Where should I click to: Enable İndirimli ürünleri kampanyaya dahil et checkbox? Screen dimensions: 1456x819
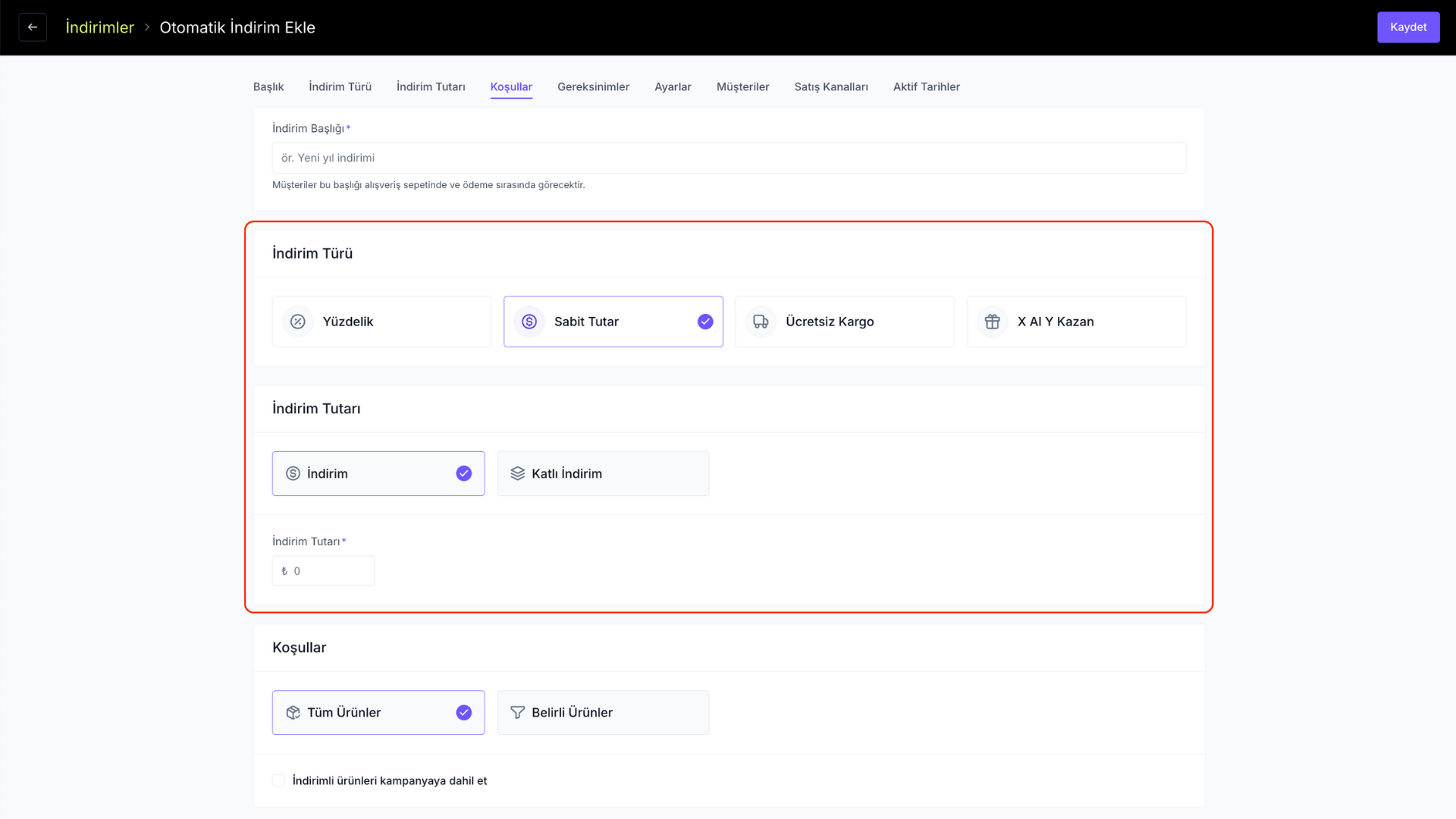[x=278, y=780]
